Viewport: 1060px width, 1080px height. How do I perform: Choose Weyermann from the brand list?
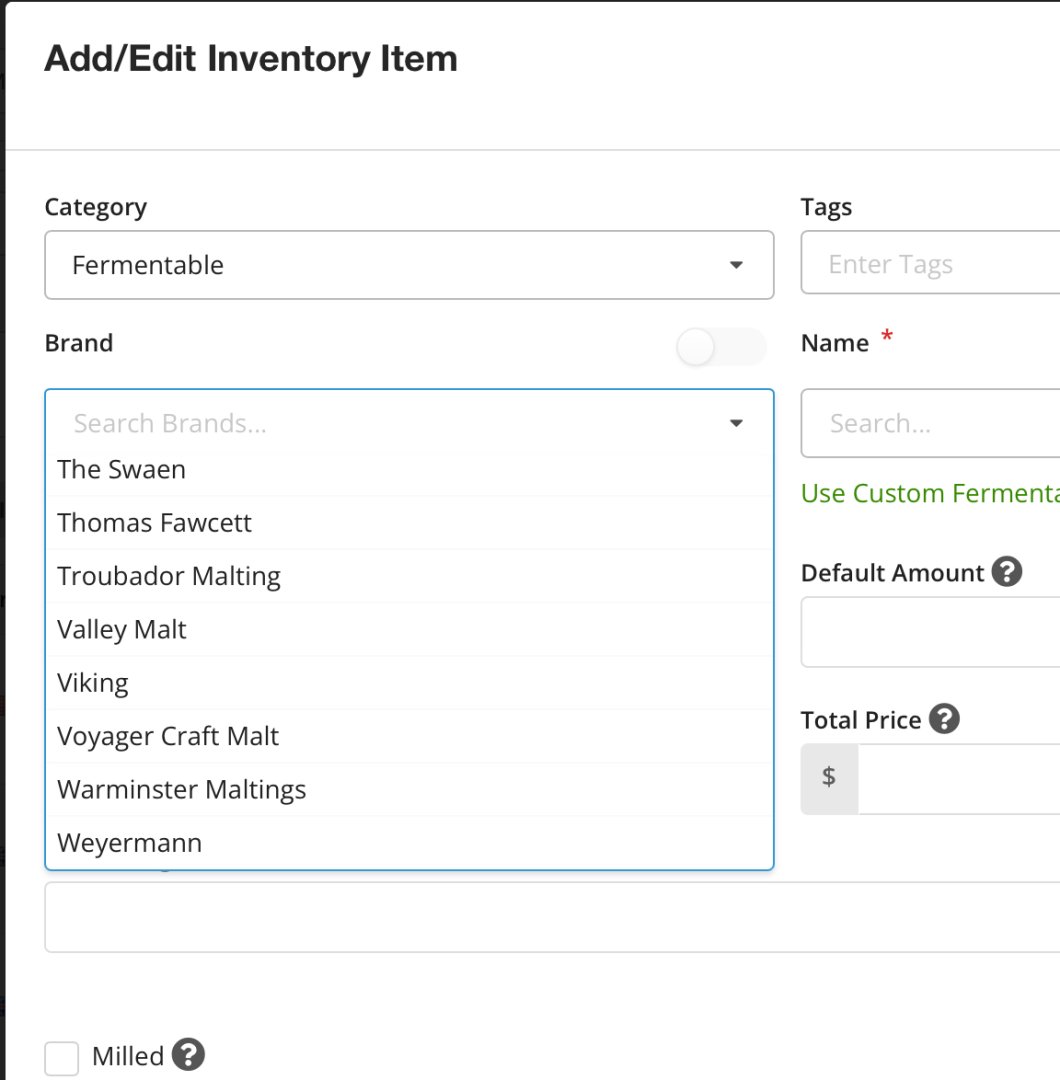point(409,842)
